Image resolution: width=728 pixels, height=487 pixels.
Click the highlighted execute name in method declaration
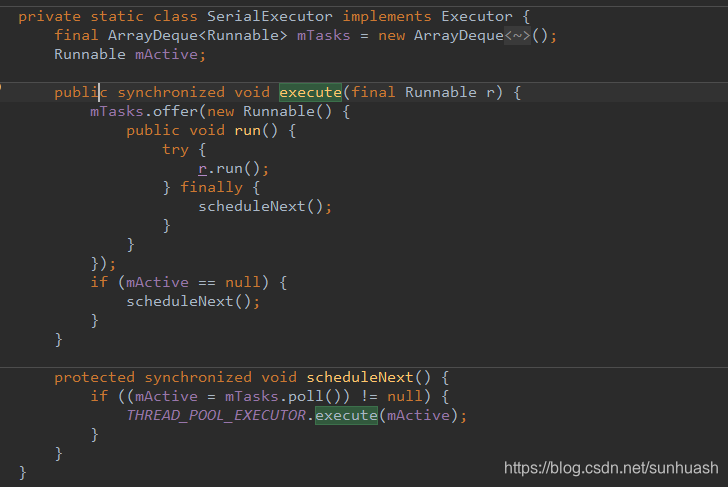point(310,92)
